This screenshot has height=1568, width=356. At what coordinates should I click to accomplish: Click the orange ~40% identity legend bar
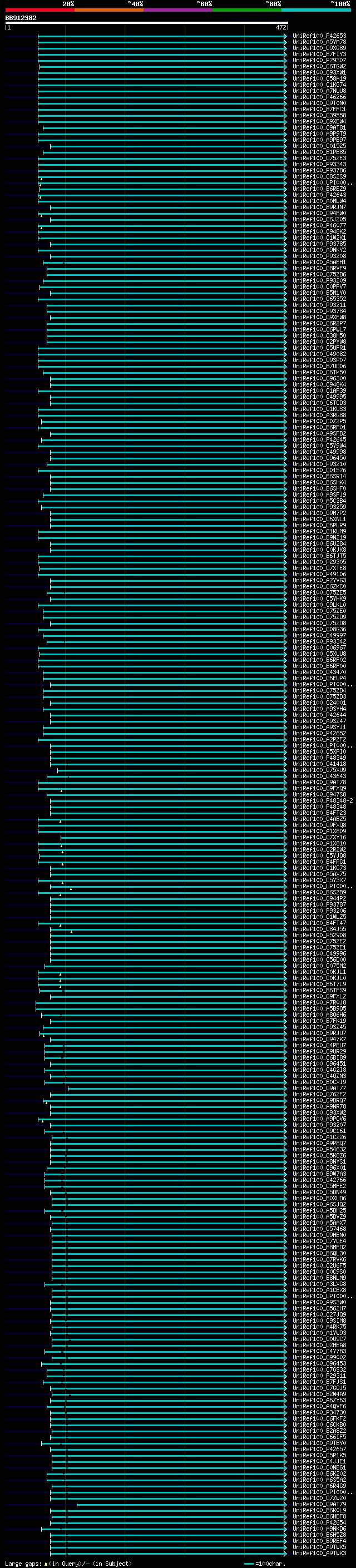pyautogui.click(x=109, y=10)
